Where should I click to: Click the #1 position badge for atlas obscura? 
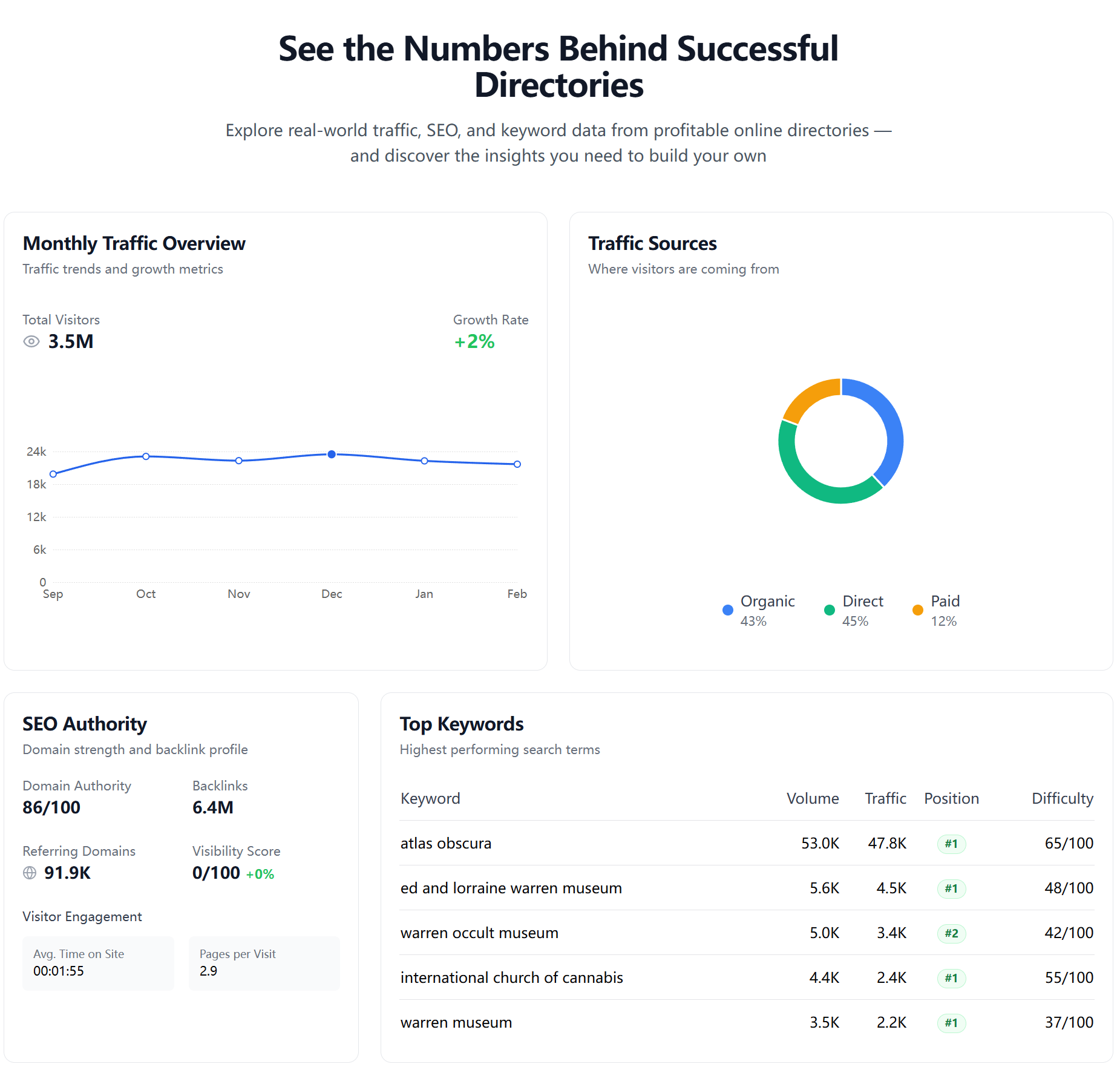[x=951, y=844]
